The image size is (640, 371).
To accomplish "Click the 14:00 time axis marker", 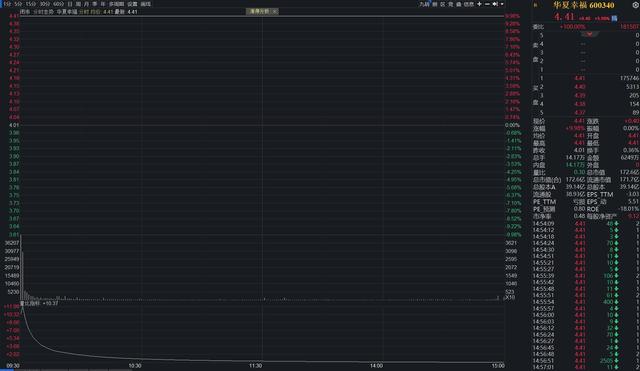I will 376,366.
